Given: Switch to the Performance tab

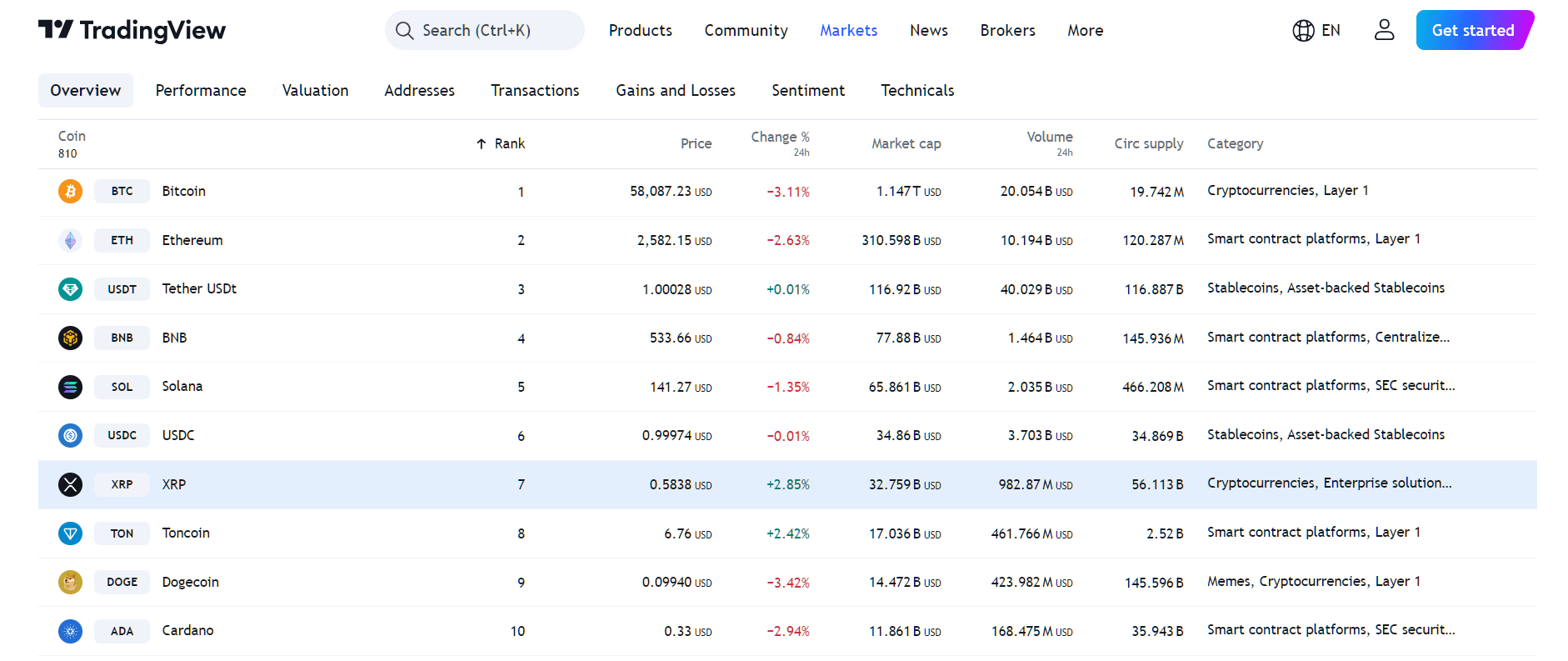Looking at the screenshot, I should coord(201,90).
